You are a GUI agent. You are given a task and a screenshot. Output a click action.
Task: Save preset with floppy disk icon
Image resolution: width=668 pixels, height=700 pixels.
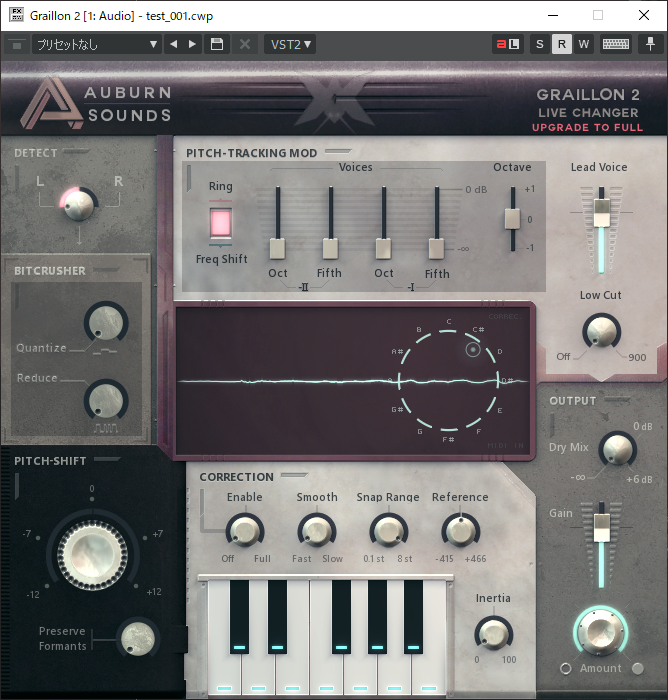click(x=217, y=44)
